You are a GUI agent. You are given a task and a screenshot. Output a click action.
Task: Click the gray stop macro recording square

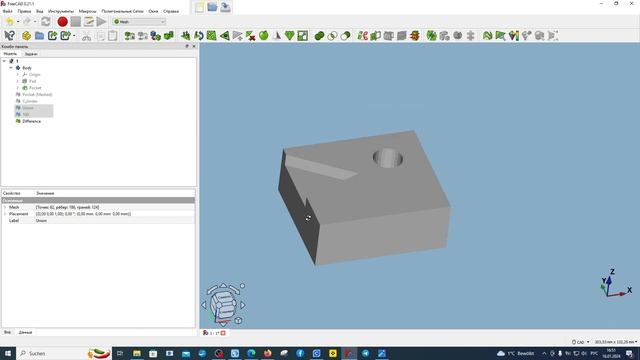click(x=76, y=22)
